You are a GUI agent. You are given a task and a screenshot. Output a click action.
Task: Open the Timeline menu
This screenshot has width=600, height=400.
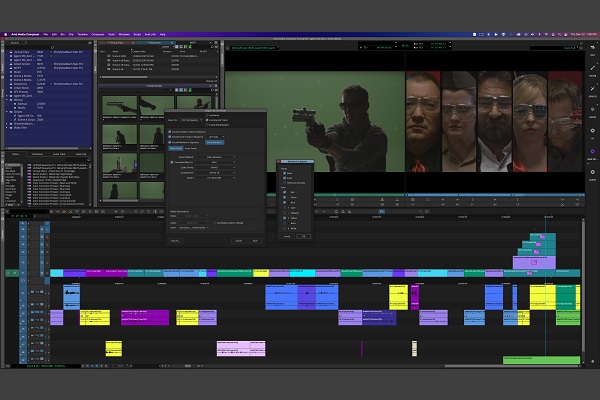click(x=83, y=34)
